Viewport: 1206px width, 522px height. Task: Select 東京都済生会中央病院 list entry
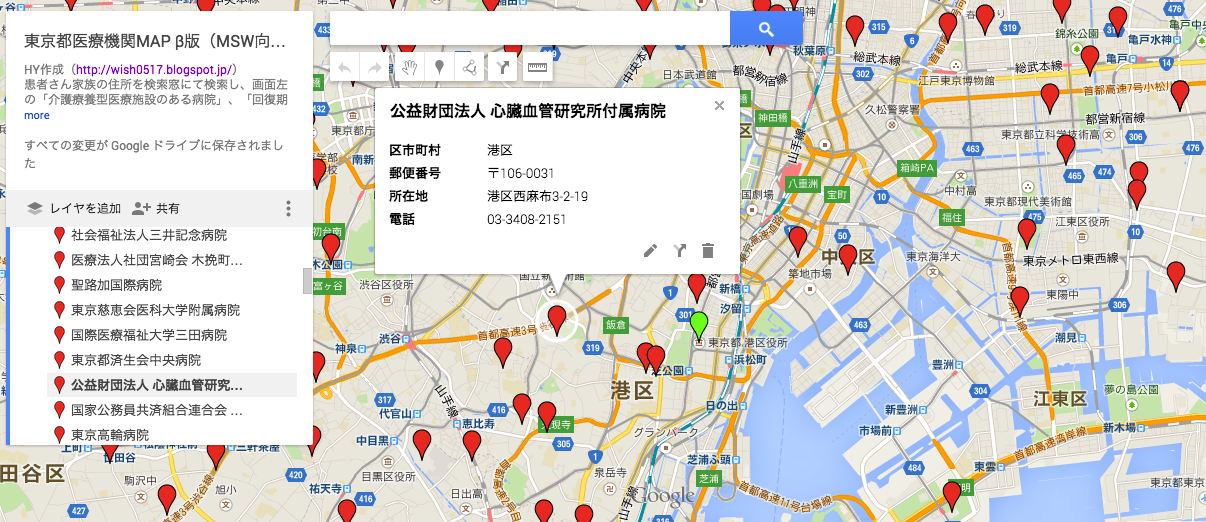136,360
